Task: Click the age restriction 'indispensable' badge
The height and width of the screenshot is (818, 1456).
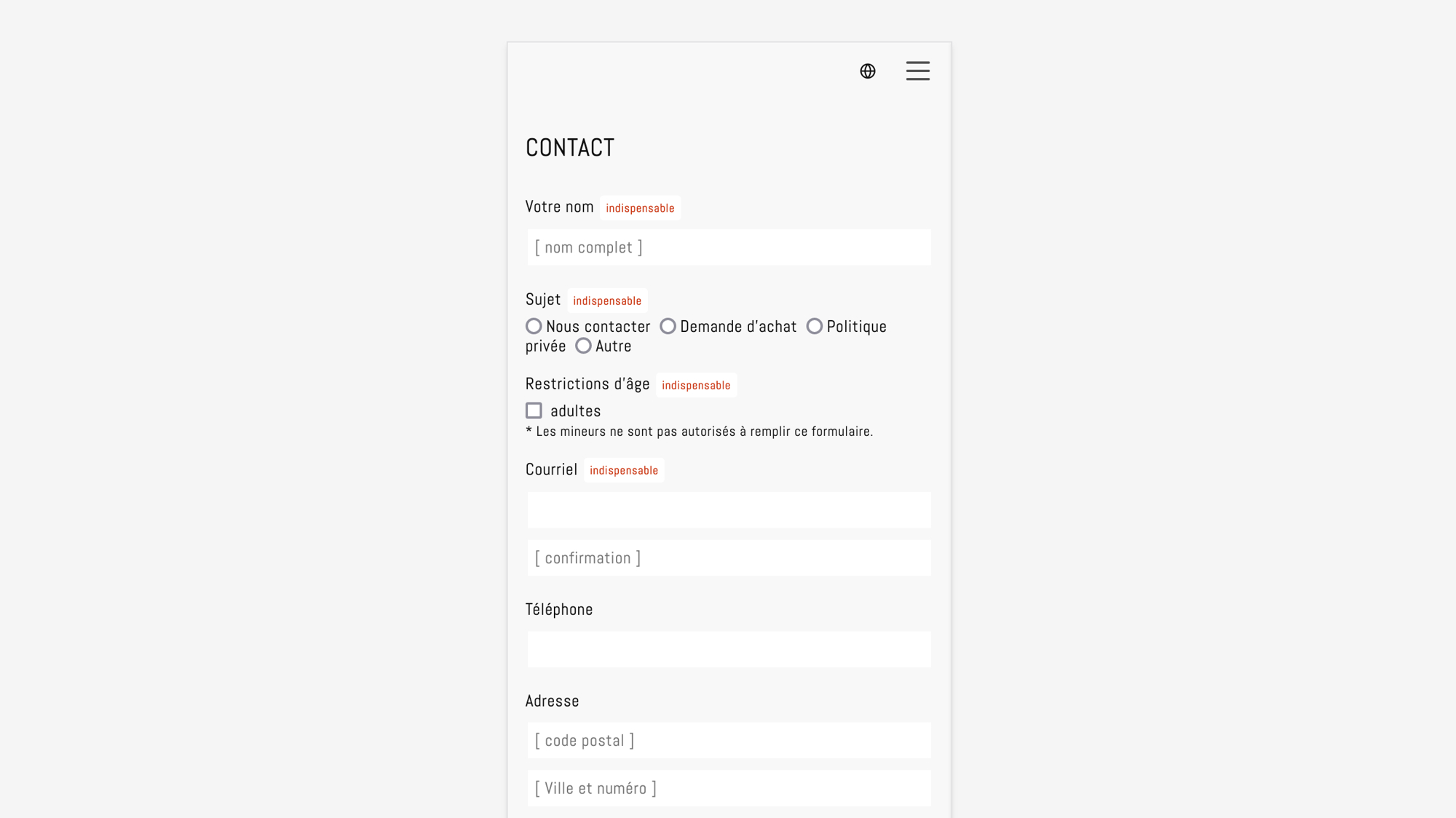Action: click(x=696, y=385)
